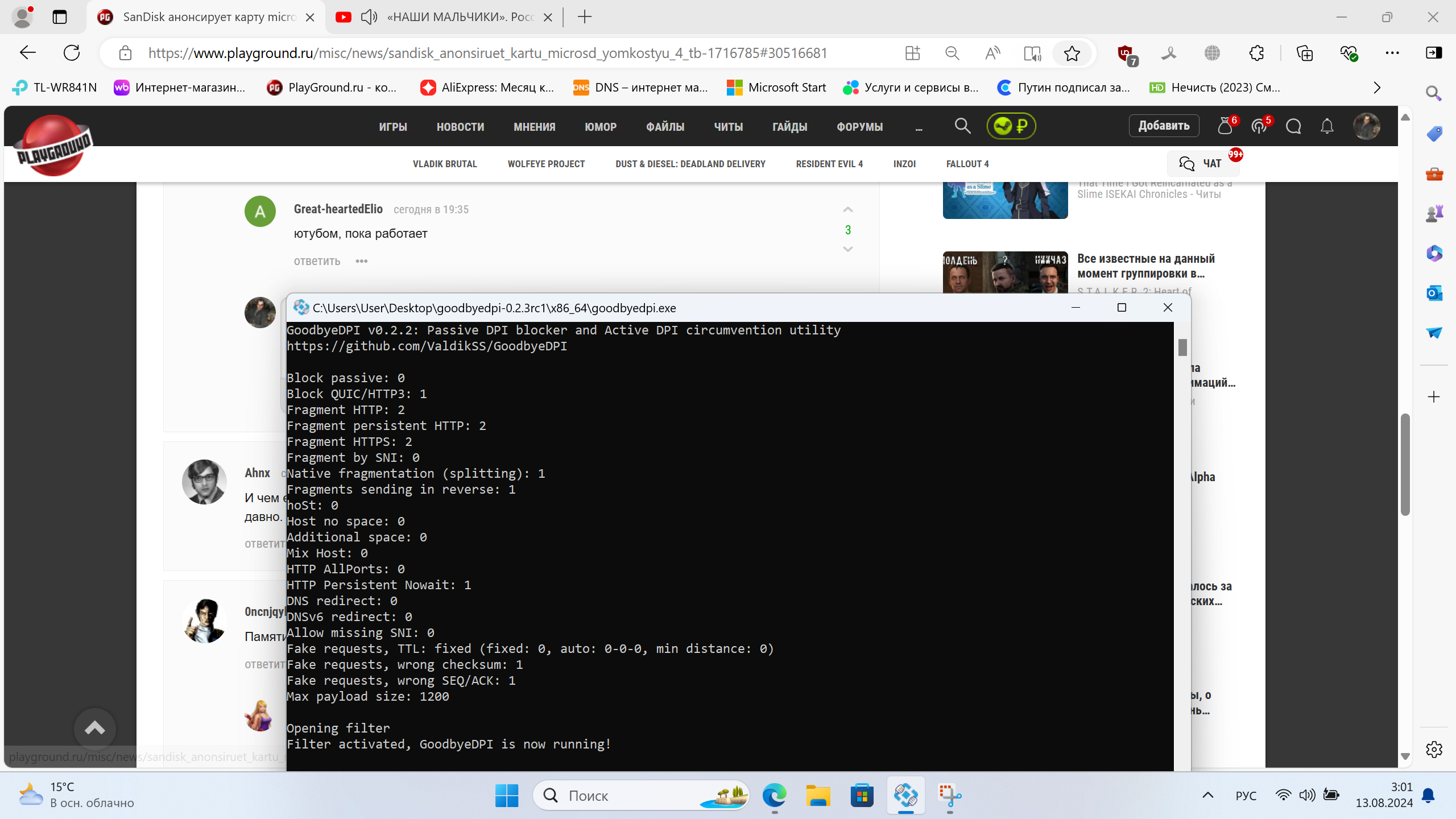Add page to favorites star icon
Image resolution: width=1456 pixels, height=819 pixels.
(x=1072, y=53)
